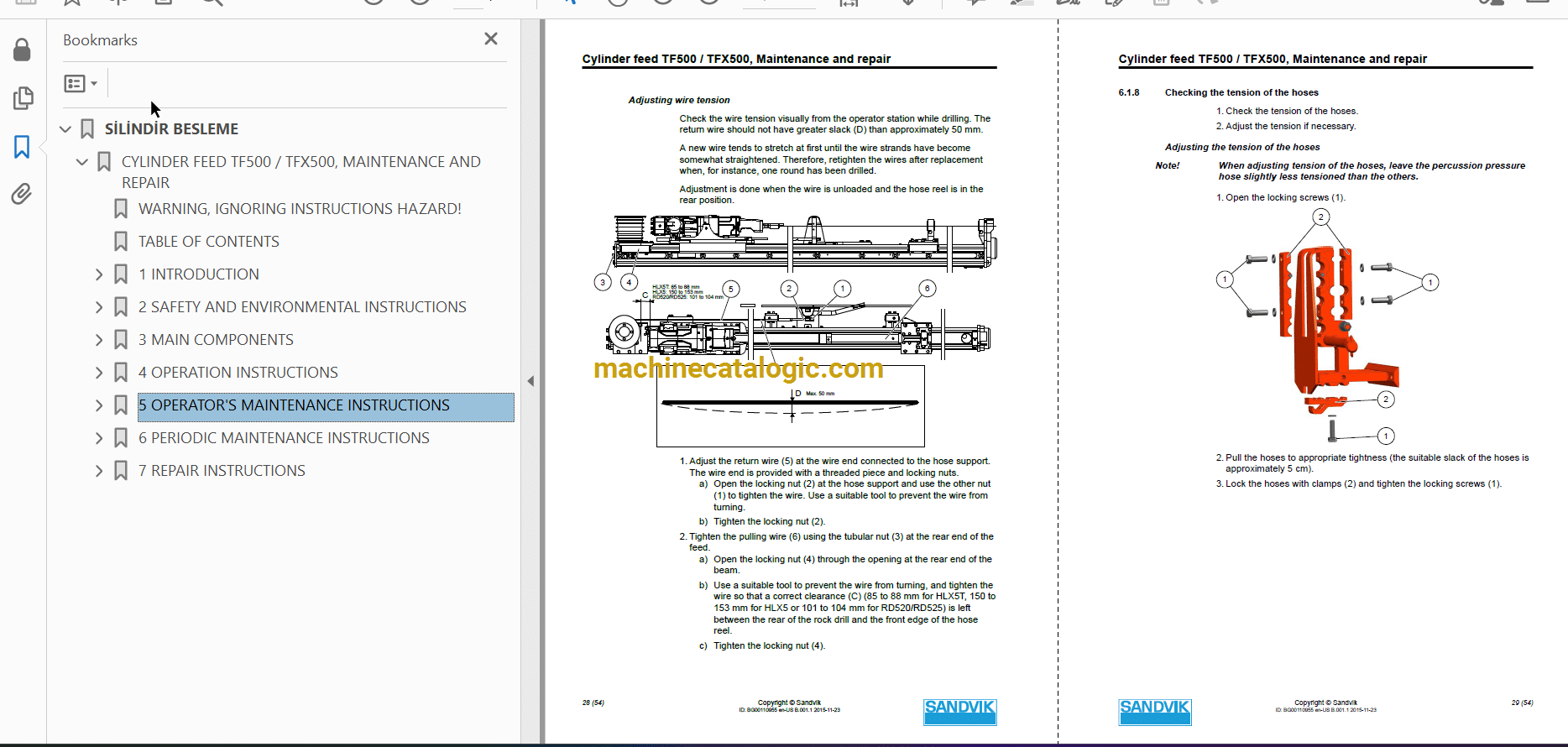
Task: Click the page 28 header title text
Action: 736,59
